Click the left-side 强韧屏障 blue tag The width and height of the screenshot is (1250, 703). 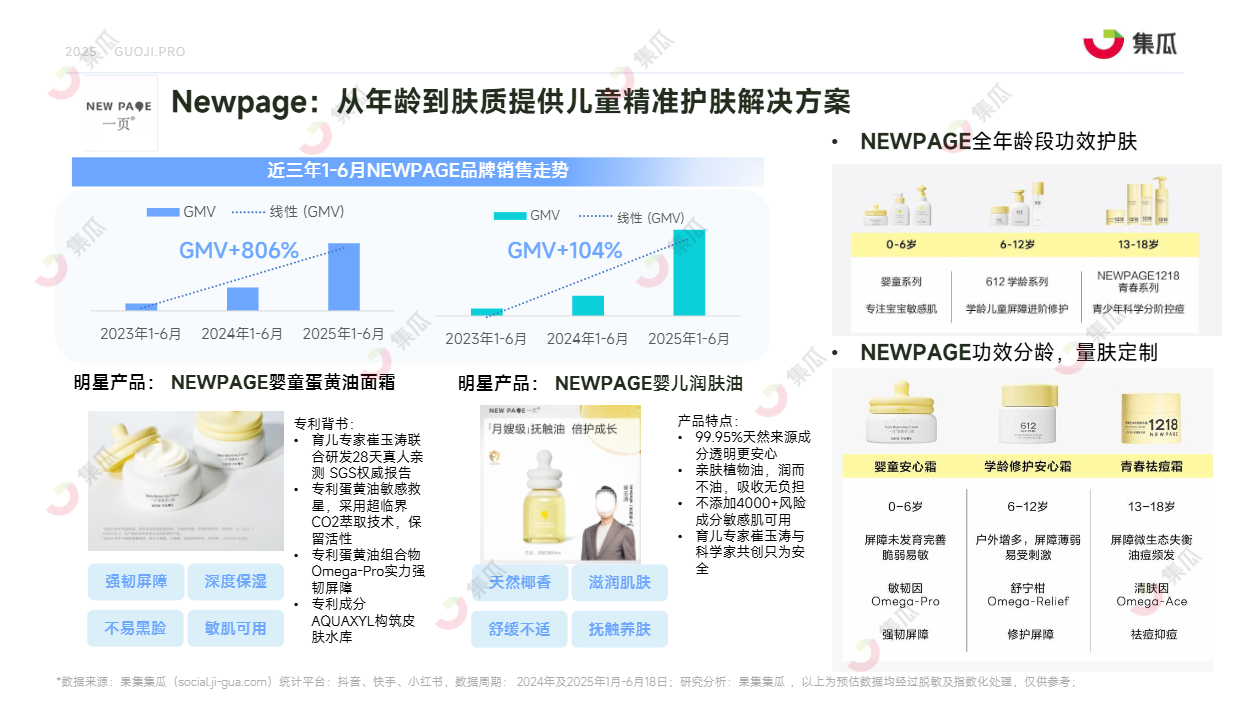pos(136,581)
